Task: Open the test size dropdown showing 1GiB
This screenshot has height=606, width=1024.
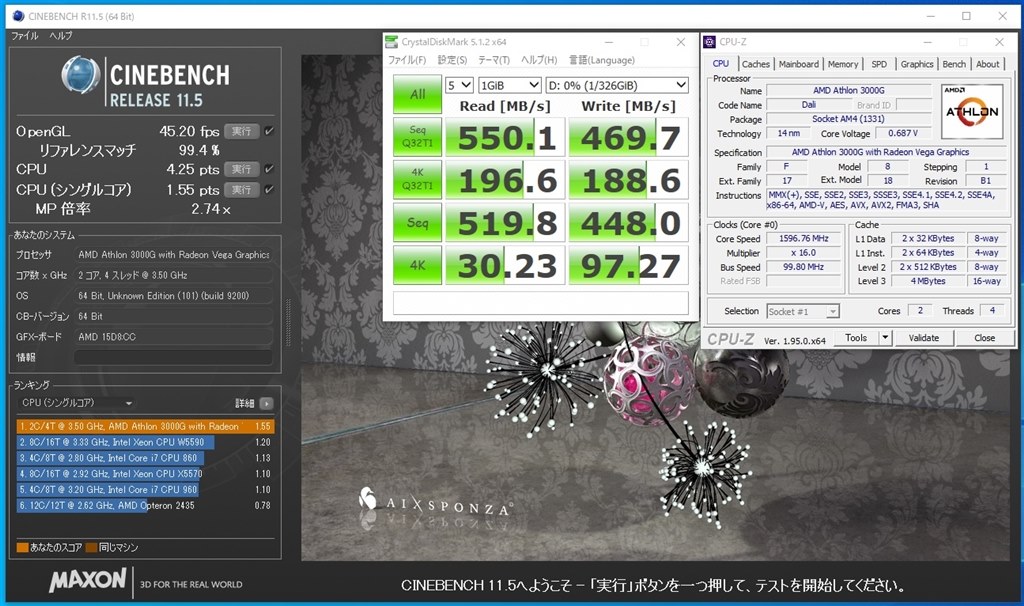Action: (509, 86)
